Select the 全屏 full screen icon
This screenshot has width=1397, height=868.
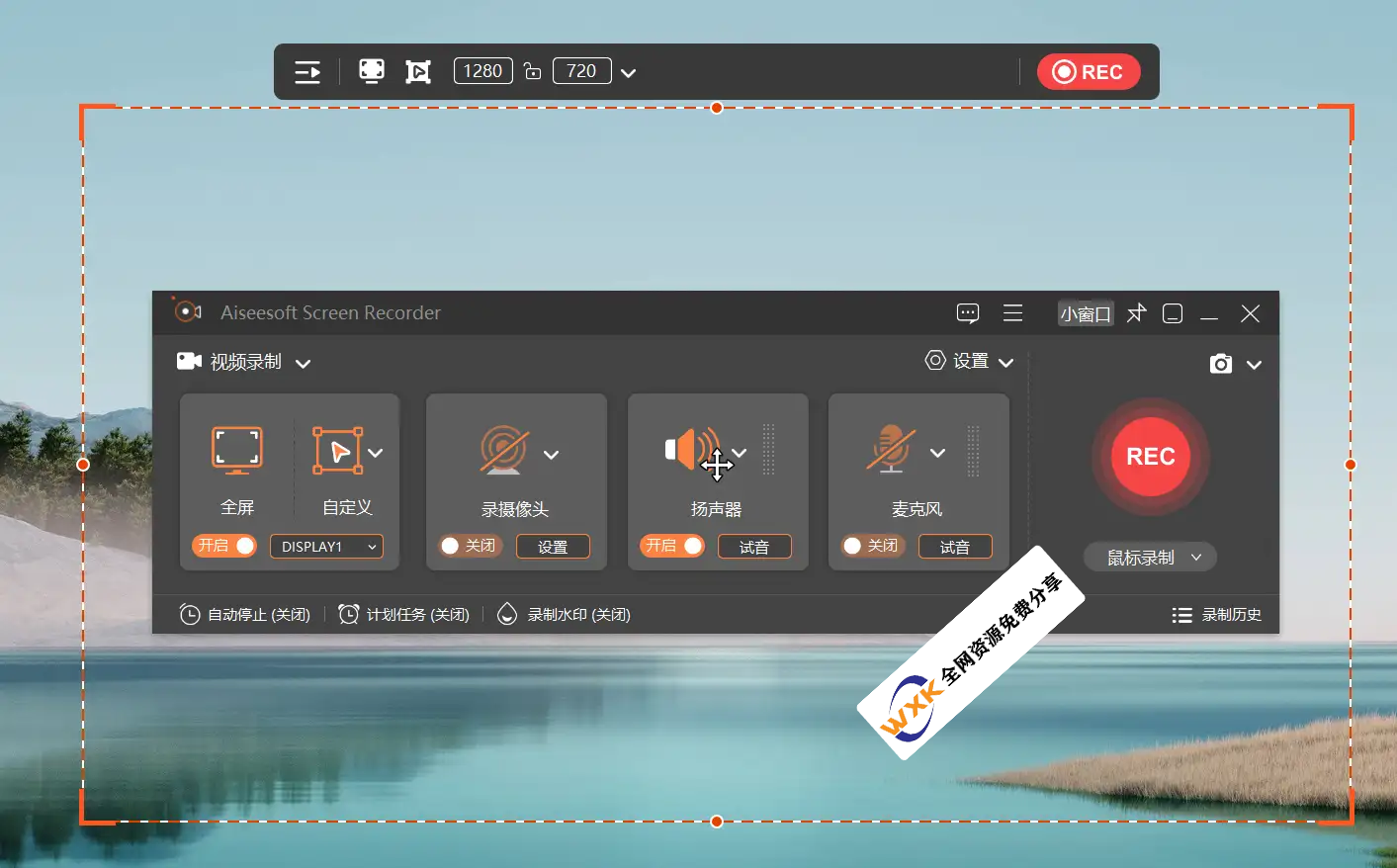tap(237, 450)
